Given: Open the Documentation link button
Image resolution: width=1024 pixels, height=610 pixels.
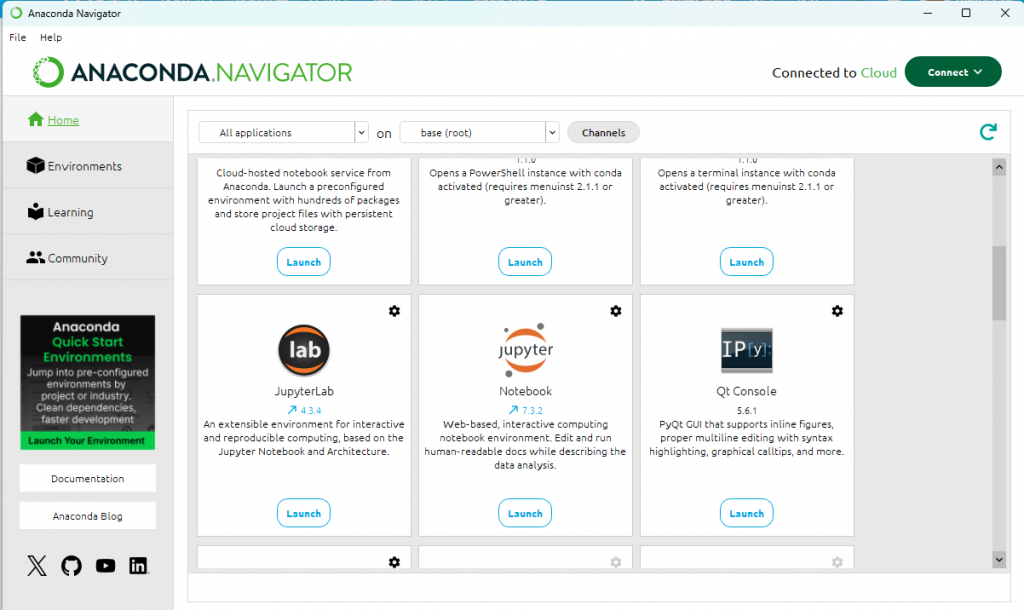Looking at the screenshot, I should click(x=88, y=478).
